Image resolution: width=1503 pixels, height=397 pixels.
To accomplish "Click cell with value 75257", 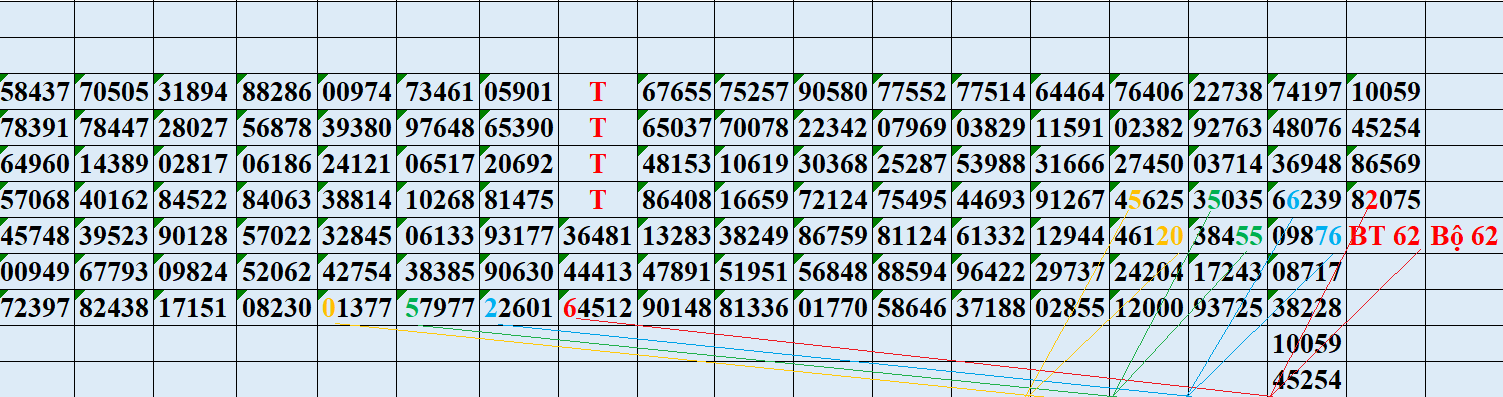I will click(754, 93).
